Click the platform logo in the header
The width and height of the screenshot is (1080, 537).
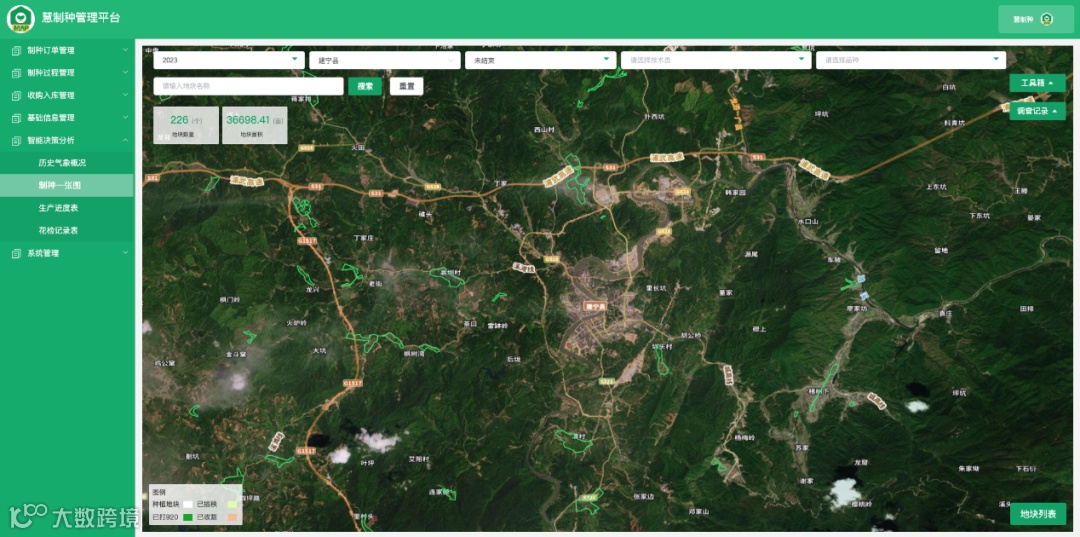pyautogui.click(x=21, y=19)
